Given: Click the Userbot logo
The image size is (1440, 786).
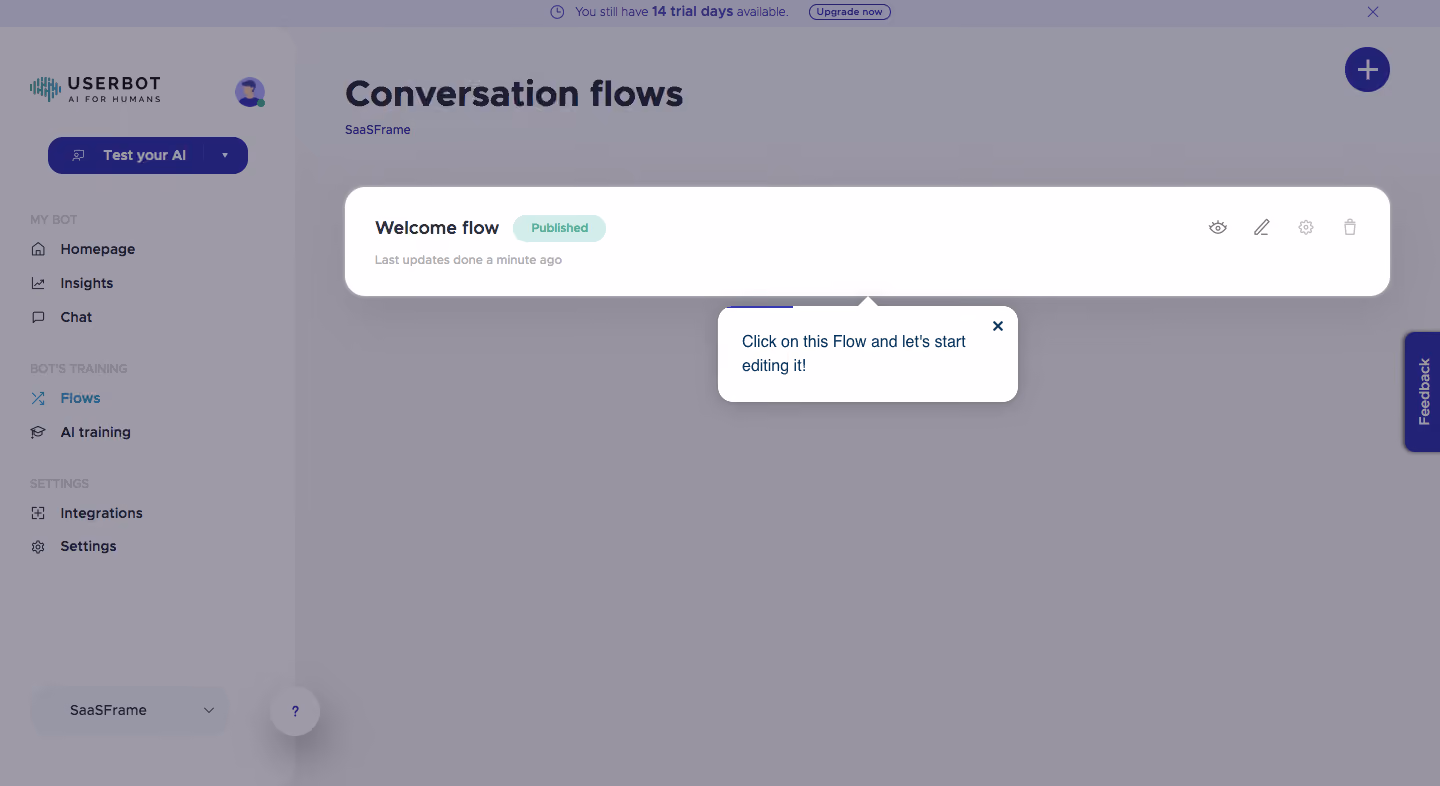Looking at the screenshot, I should click(95, 89).
